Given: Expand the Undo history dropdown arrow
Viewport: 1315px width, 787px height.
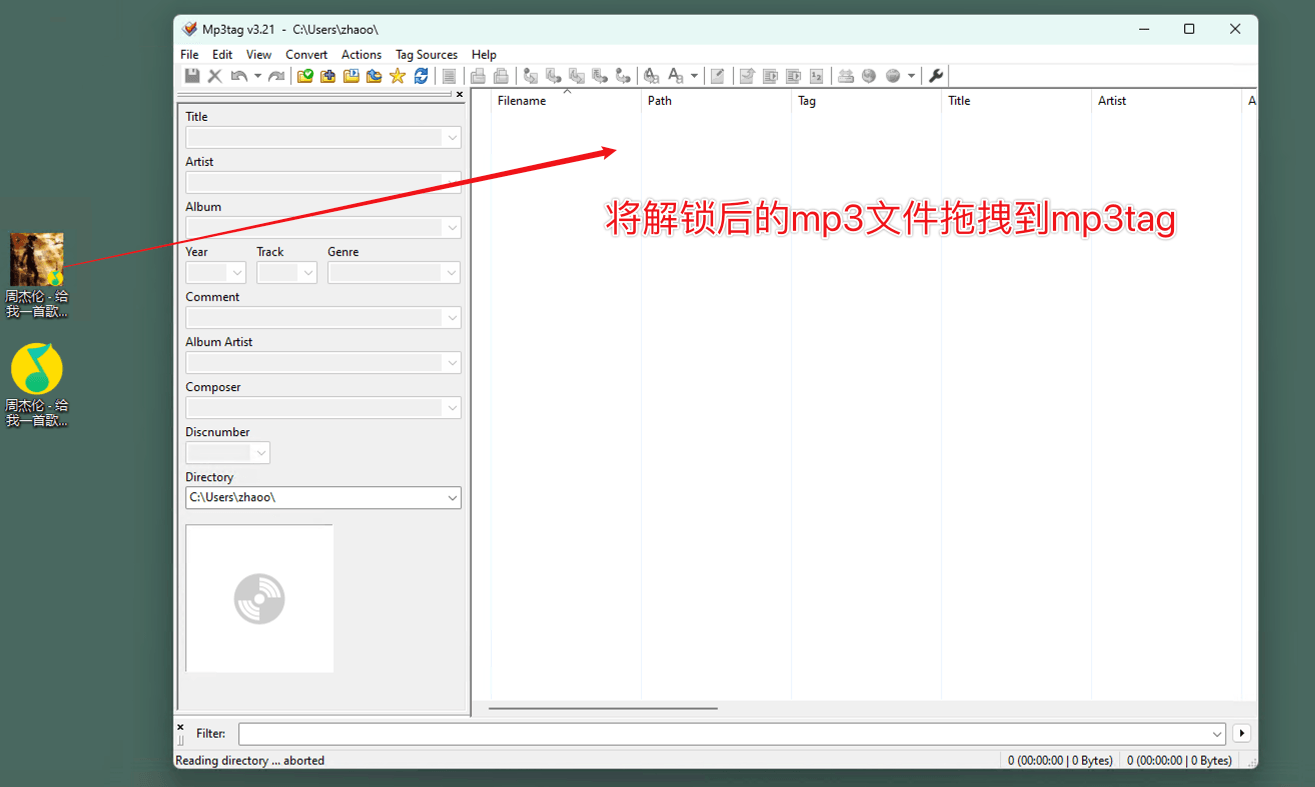Looking at the screenshot, I should coord(257,76).
